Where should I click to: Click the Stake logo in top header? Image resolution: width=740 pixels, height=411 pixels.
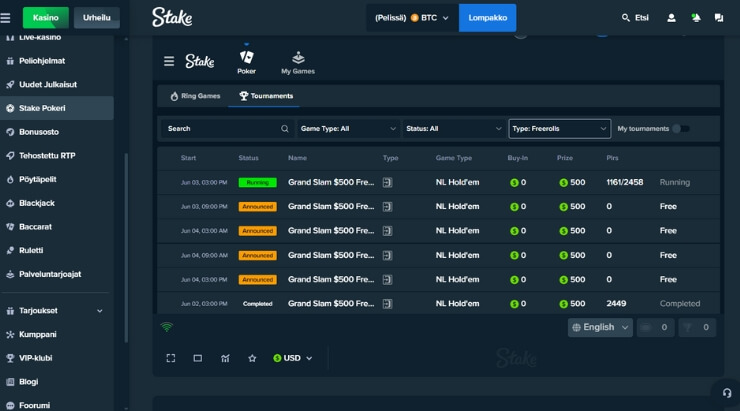click(172, 17)
